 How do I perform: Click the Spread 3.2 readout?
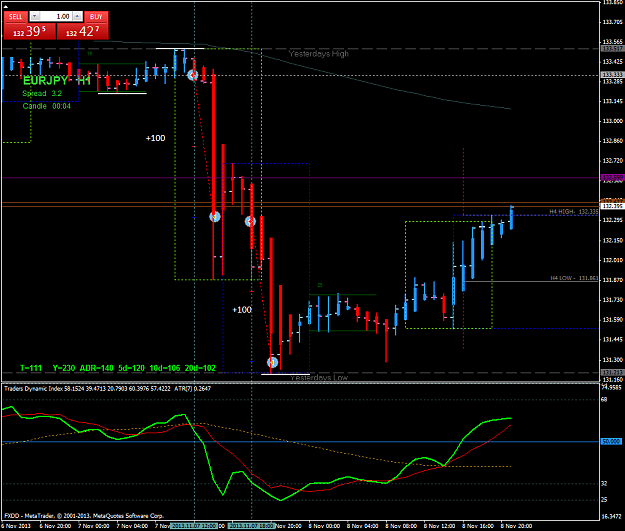(x=42, y=93)
